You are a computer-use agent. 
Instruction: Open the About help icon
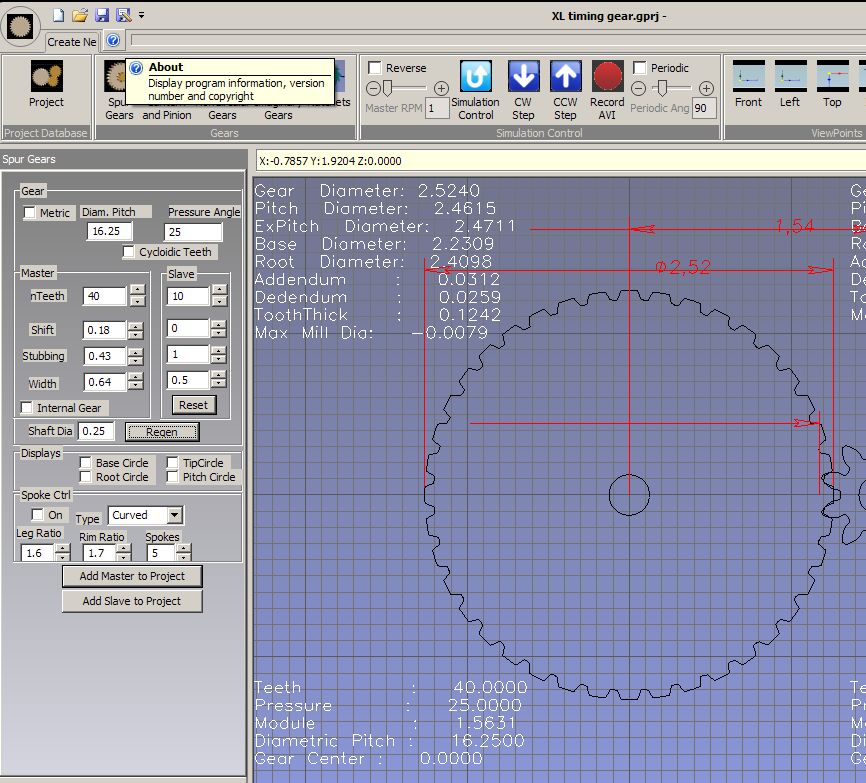pyautogui.click(x=113, y=40)
